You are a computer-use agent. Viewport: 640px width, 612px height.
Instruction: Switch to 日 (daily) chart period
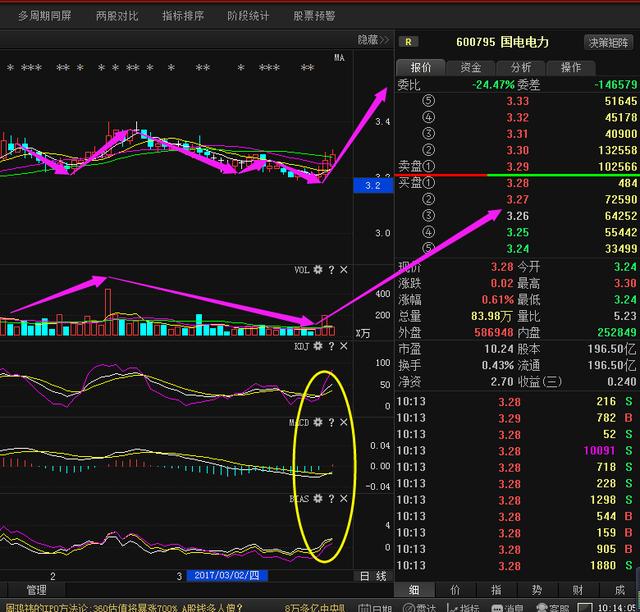364,576
